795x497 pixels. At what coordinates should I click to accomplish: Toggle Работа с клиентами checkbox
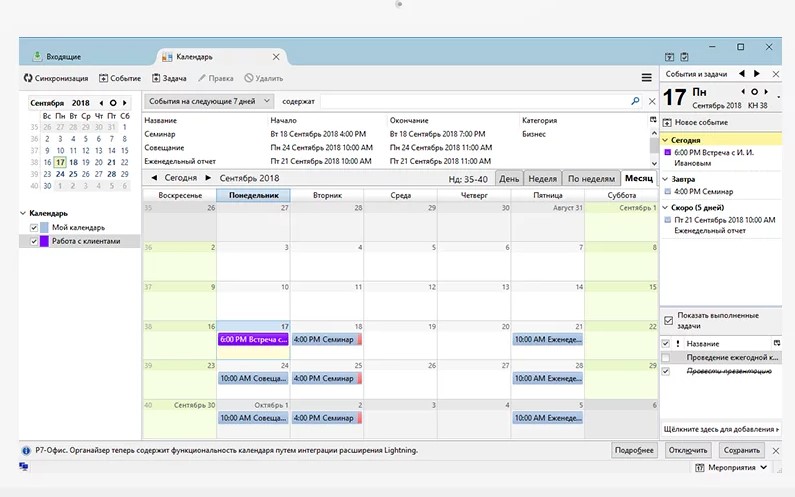point(34,241)
